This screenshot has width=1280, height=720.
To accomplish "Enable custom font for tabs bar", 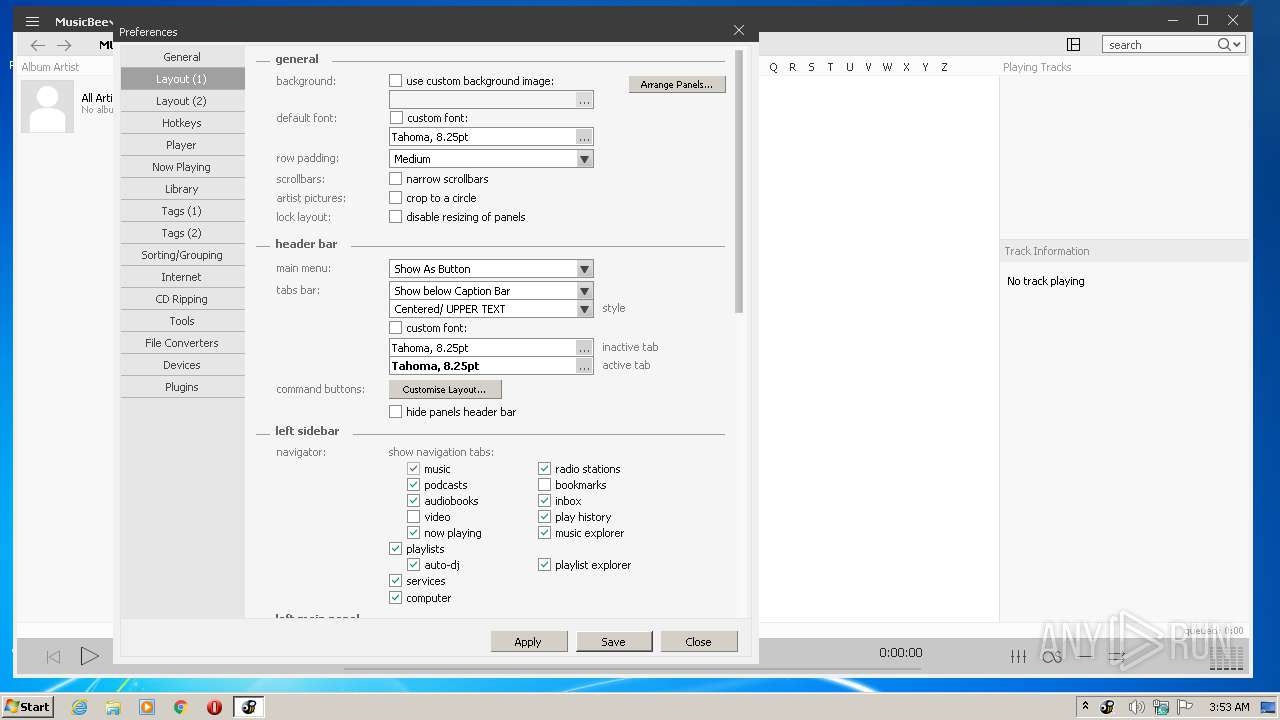I will (396, 328).
